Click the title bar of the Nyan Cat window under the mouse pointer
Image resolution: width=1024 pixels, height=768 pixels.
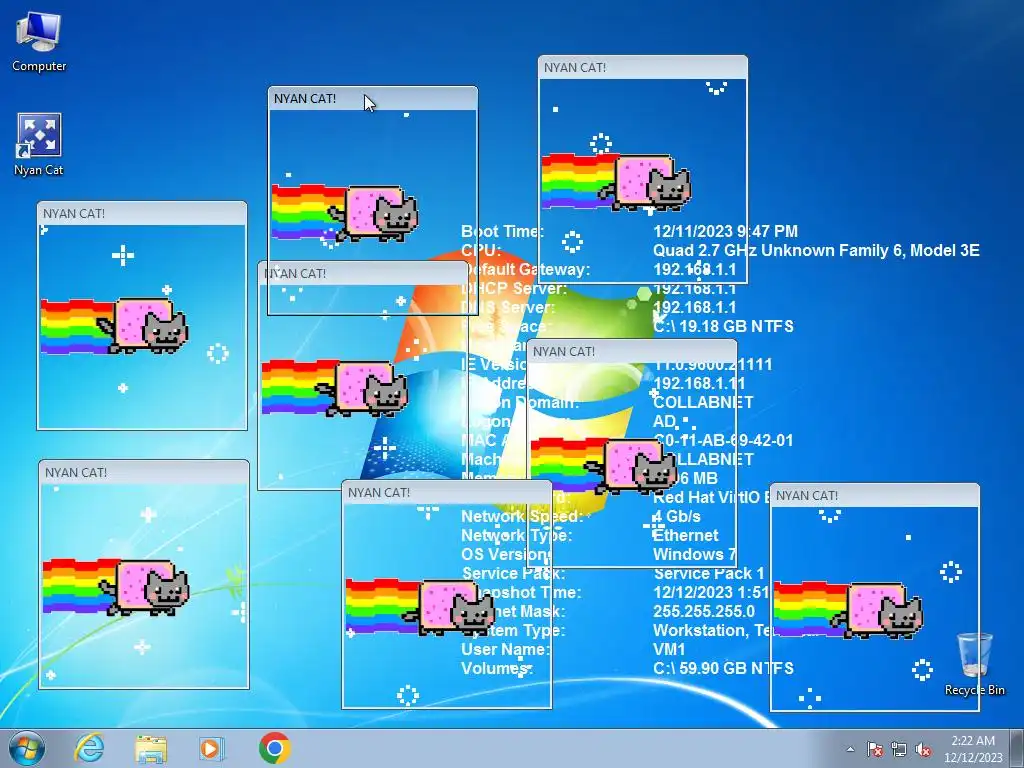[372, 99]
